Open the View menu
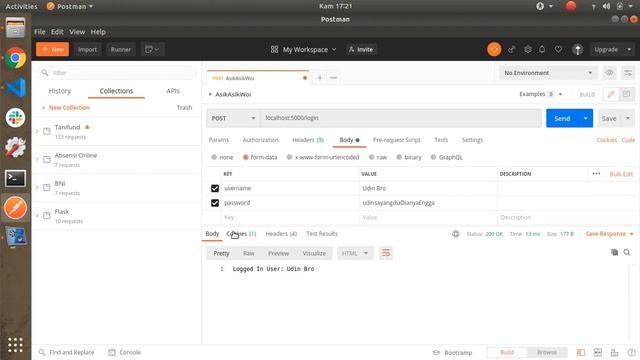The height and width of the screenshot is (360, 640). click(x=77, y=31)
